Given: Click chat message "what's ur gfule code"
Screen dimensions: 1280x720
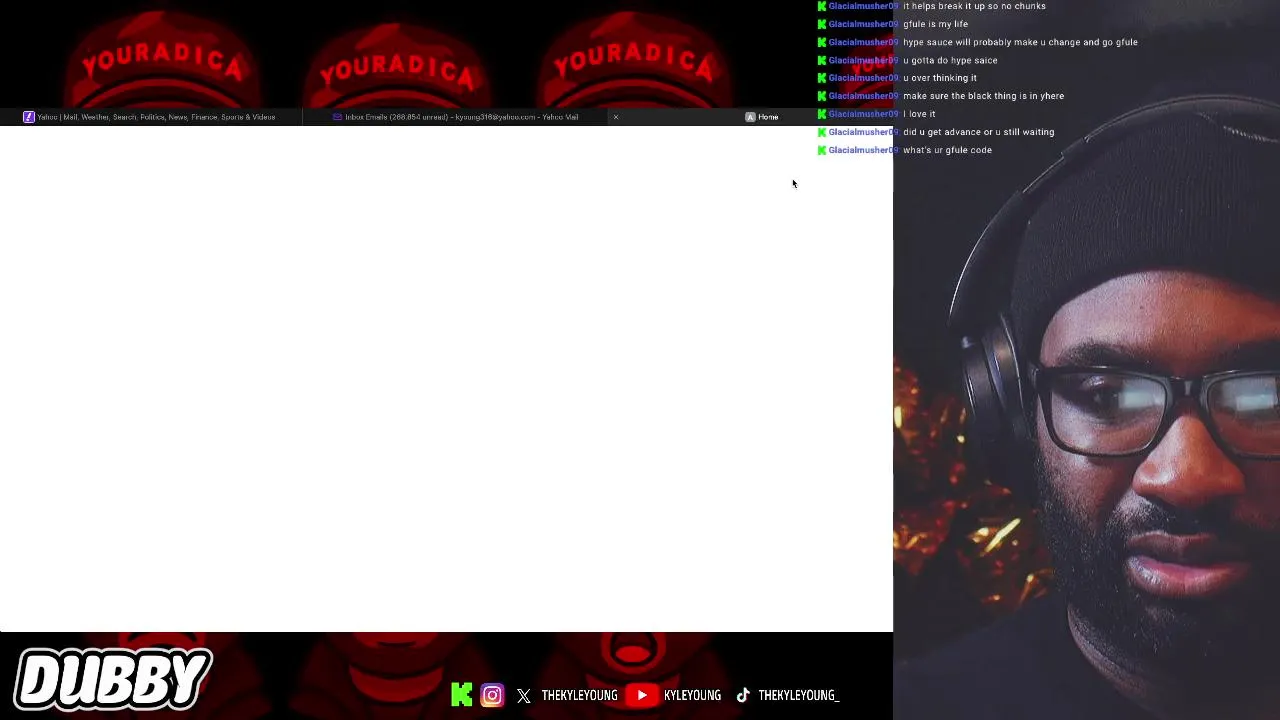Looking at the screenshot, I should [947, 150].
